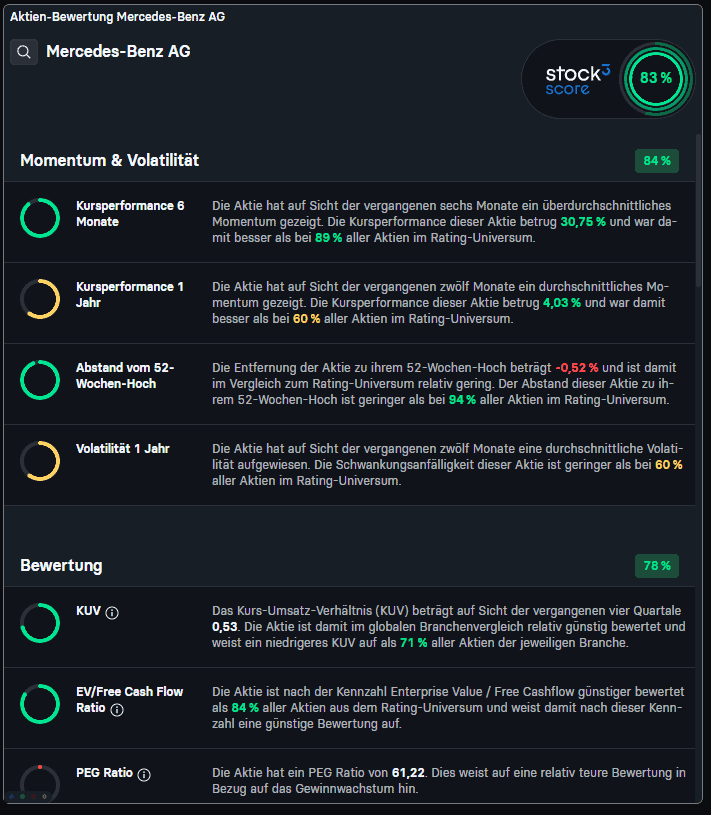Click the KUV score gauge ring
The width and height of the screenshot is (711, 815).
tap(40, 622)
